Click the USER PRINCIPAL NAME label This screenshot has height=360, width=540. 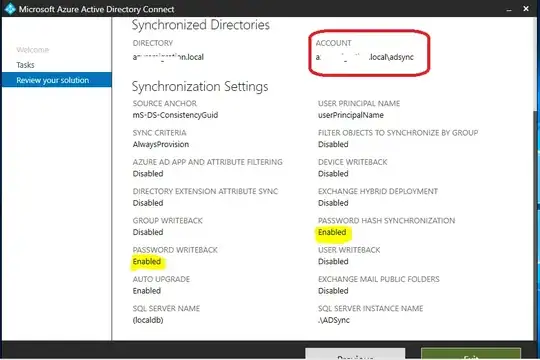tap(359, 103)
